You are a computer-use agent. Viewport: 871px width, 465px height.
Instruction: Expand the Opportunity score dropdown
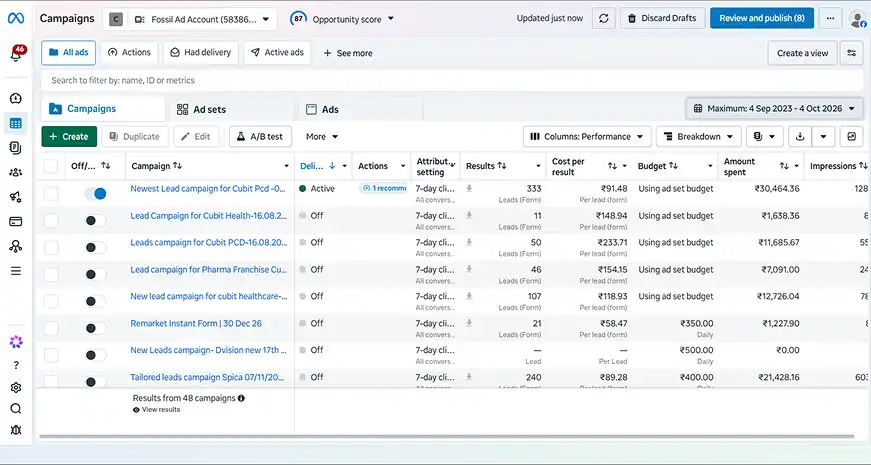click(342, 19)
